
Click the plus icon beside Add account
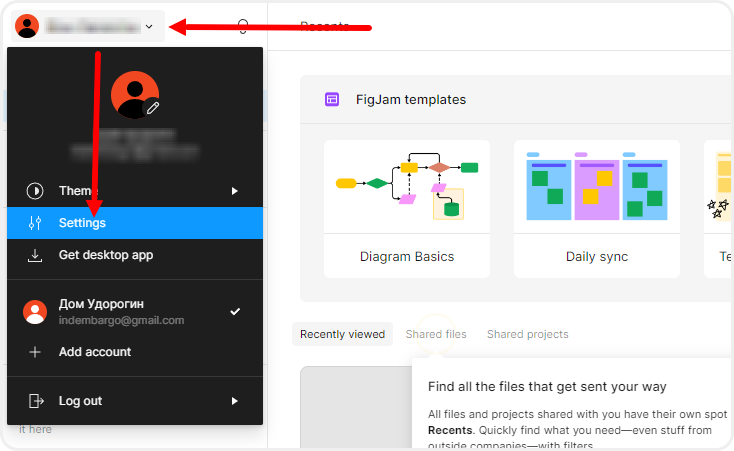35,352
